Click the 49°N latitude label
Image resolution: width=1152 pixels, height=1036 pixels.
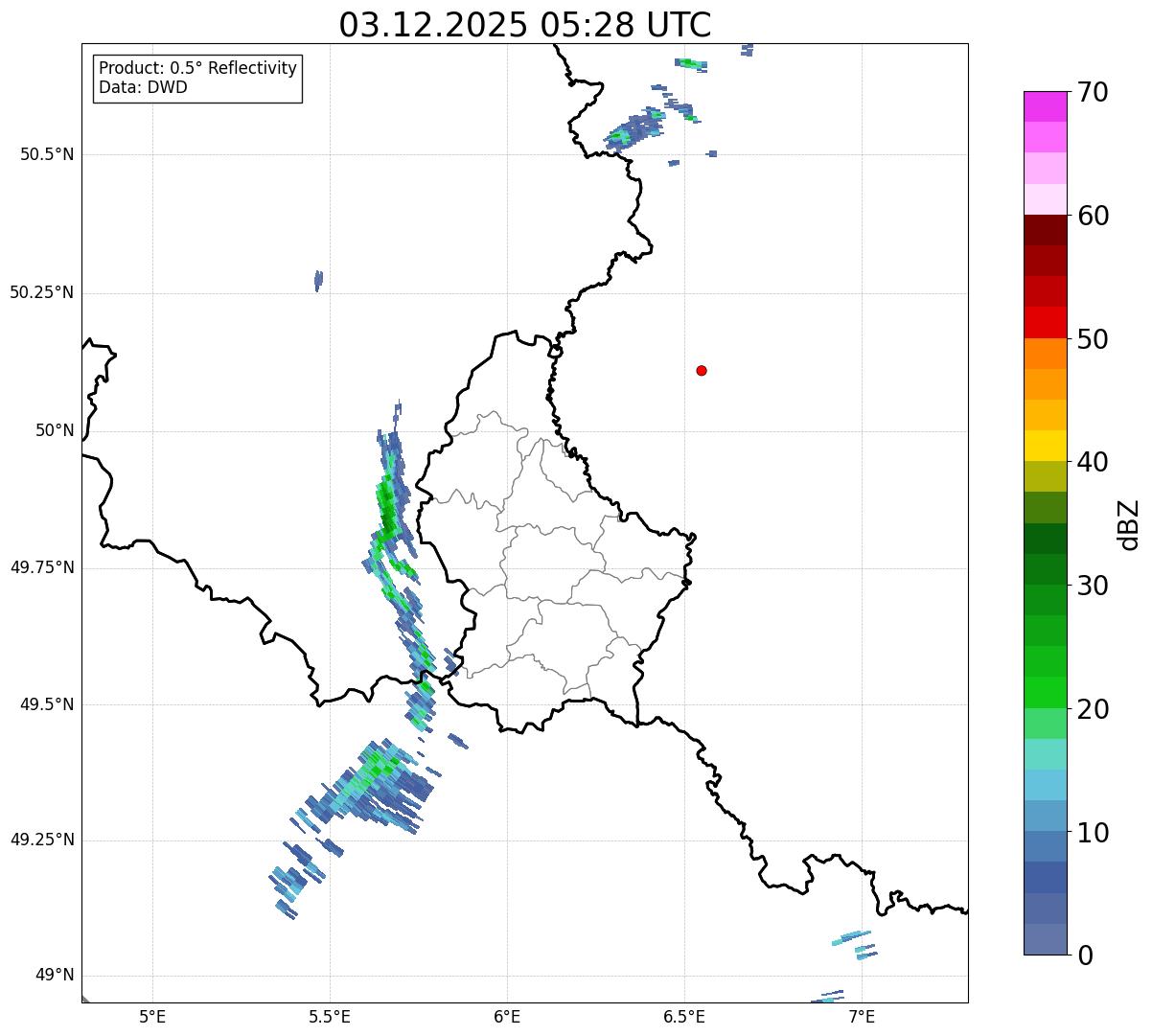tap(55, 976)
